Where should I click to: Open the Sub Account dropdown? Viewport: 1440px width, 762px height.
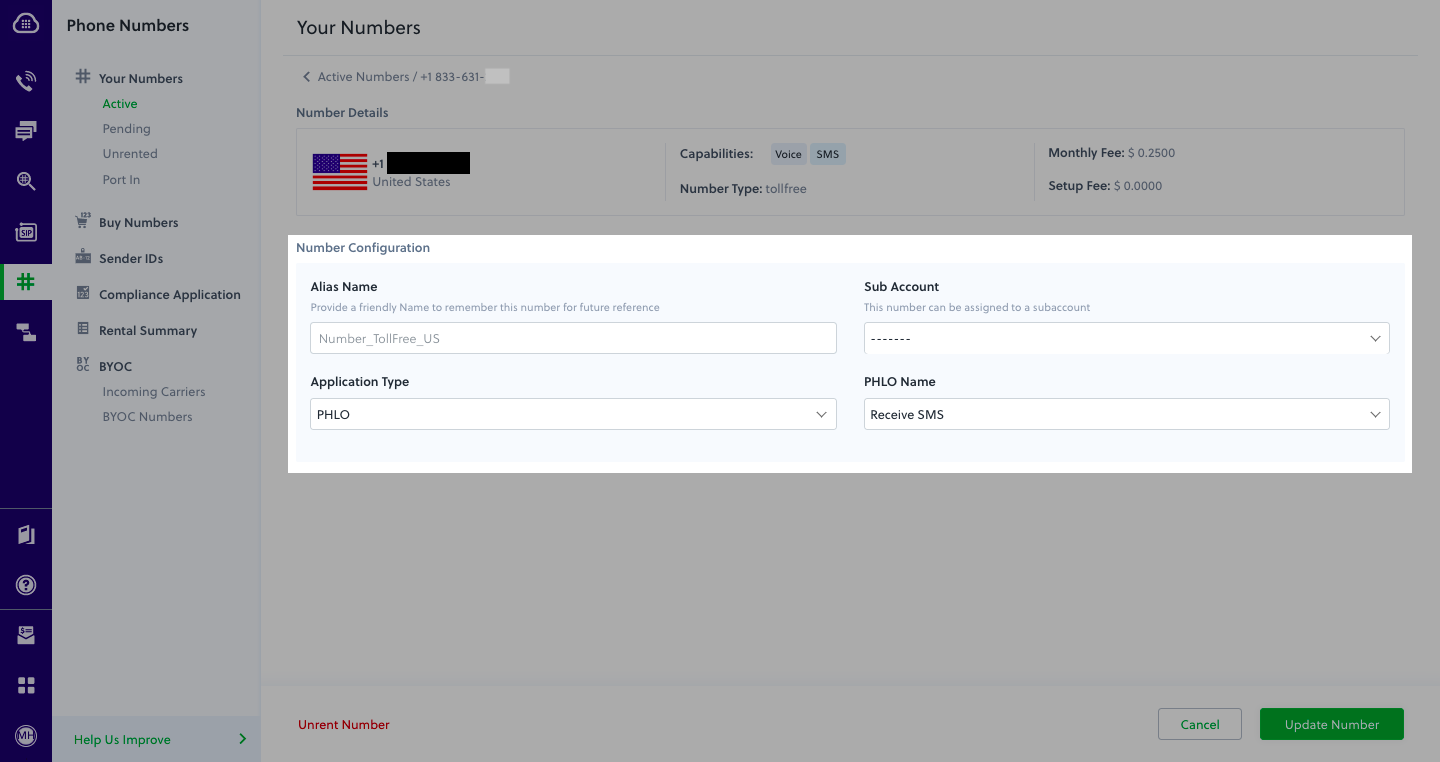coord(1126,338)
